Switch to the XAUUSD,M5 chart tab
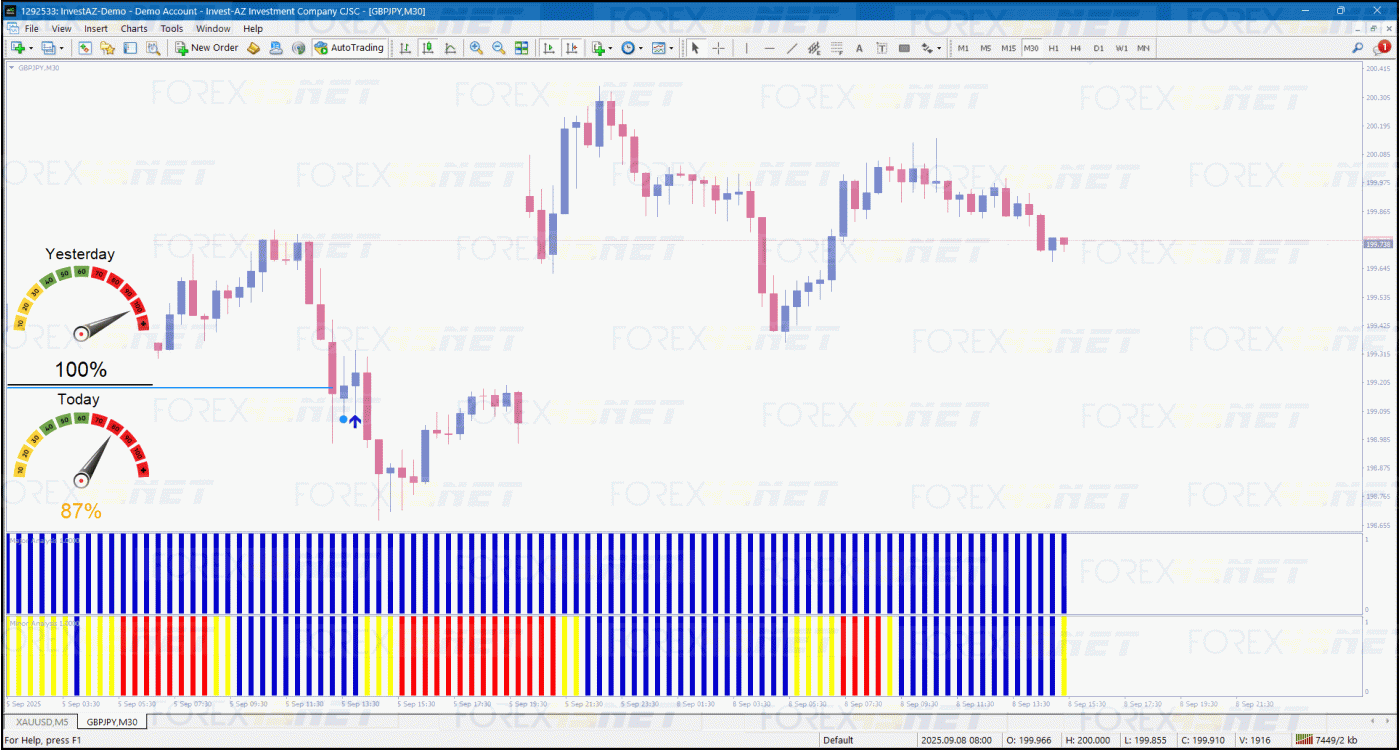Viewport: 1400px width, 750px height. [x=41, y=721]
